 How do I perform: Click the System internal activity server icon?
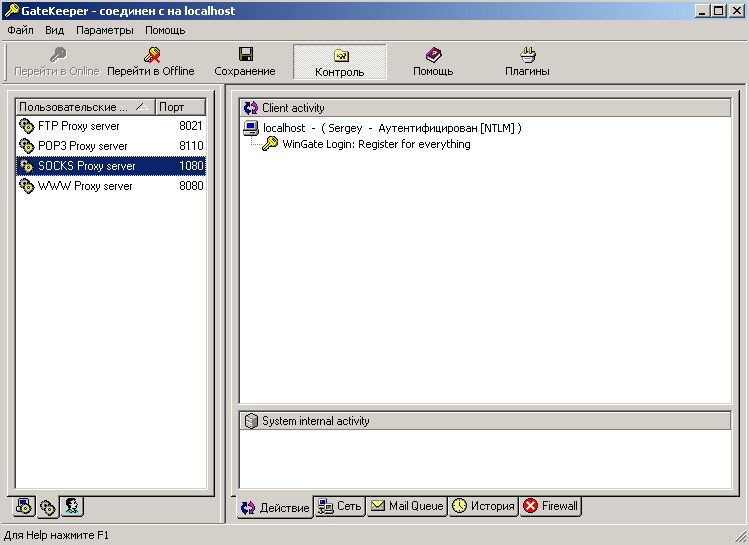point(251,421)
